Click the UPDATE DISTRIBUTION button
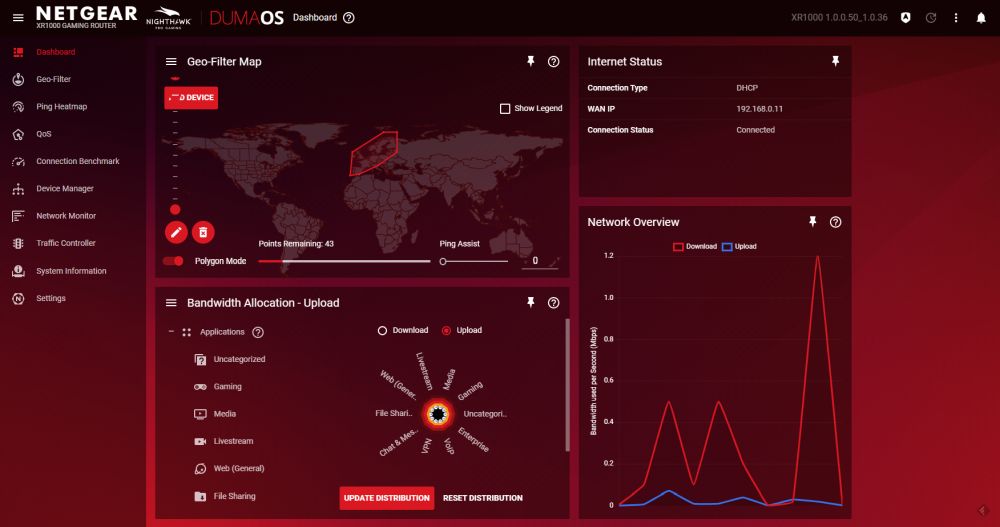This screenshot has height=527, width=1000. (386, 498)
